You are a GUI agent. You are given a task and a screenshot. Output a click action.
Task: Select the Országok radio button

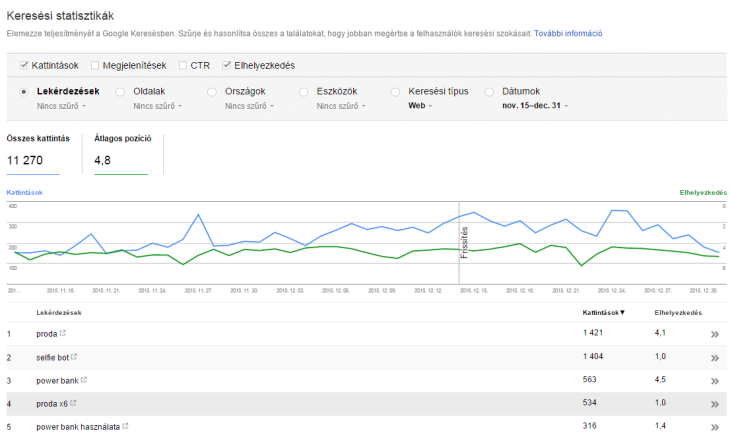click(212, 92)
